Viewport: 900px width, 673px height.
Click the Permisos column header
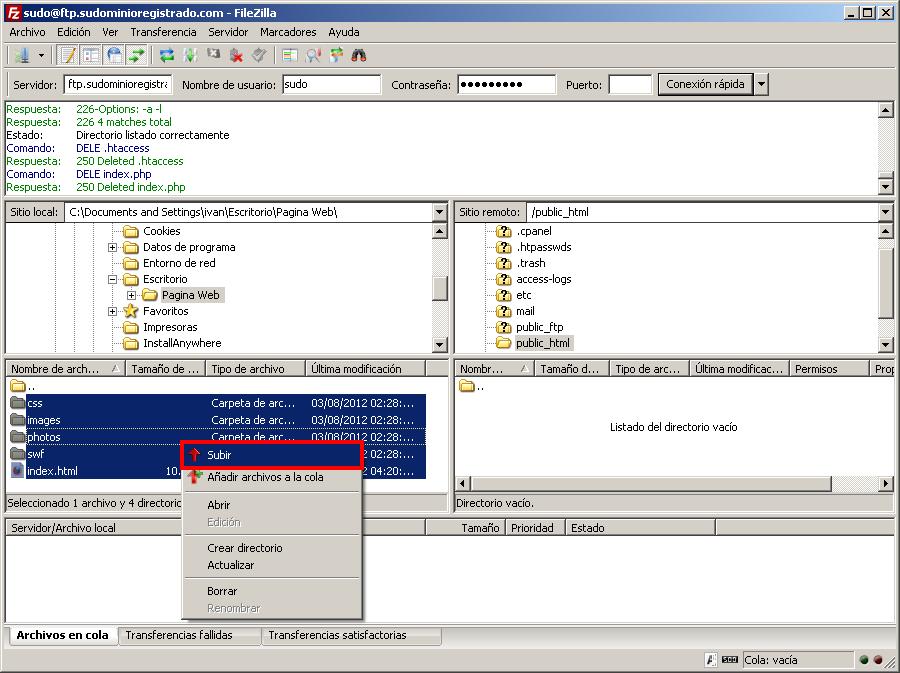point(829,369)
